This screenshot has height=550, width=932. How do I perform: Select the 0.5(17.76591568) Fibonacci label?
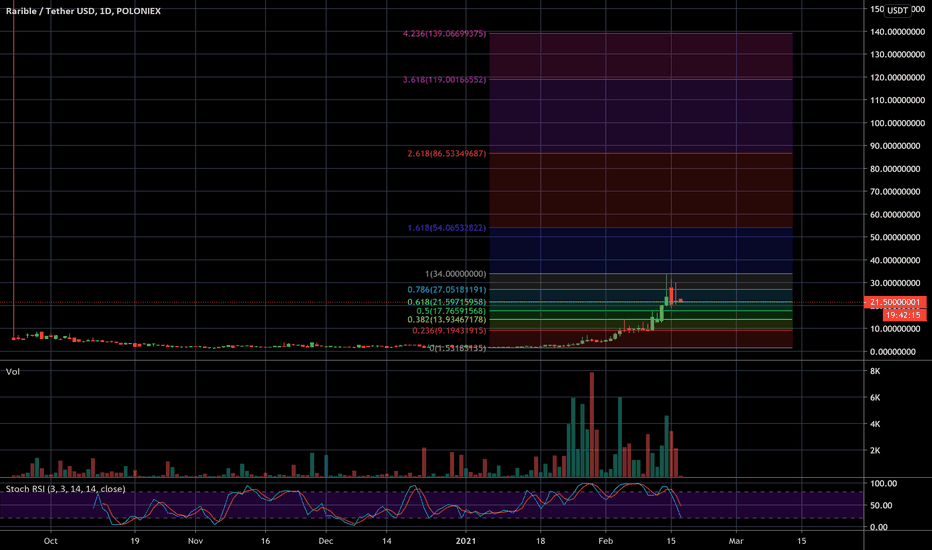(451, 311)
